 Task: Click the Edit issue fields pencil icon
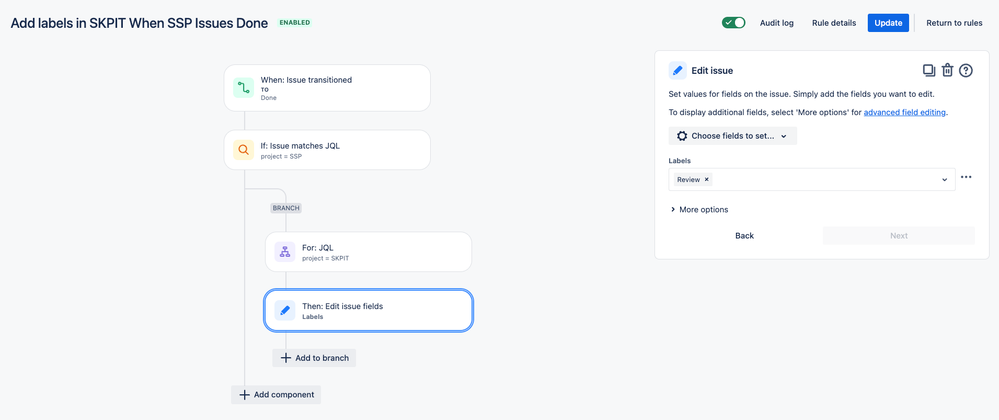(285, 311)
